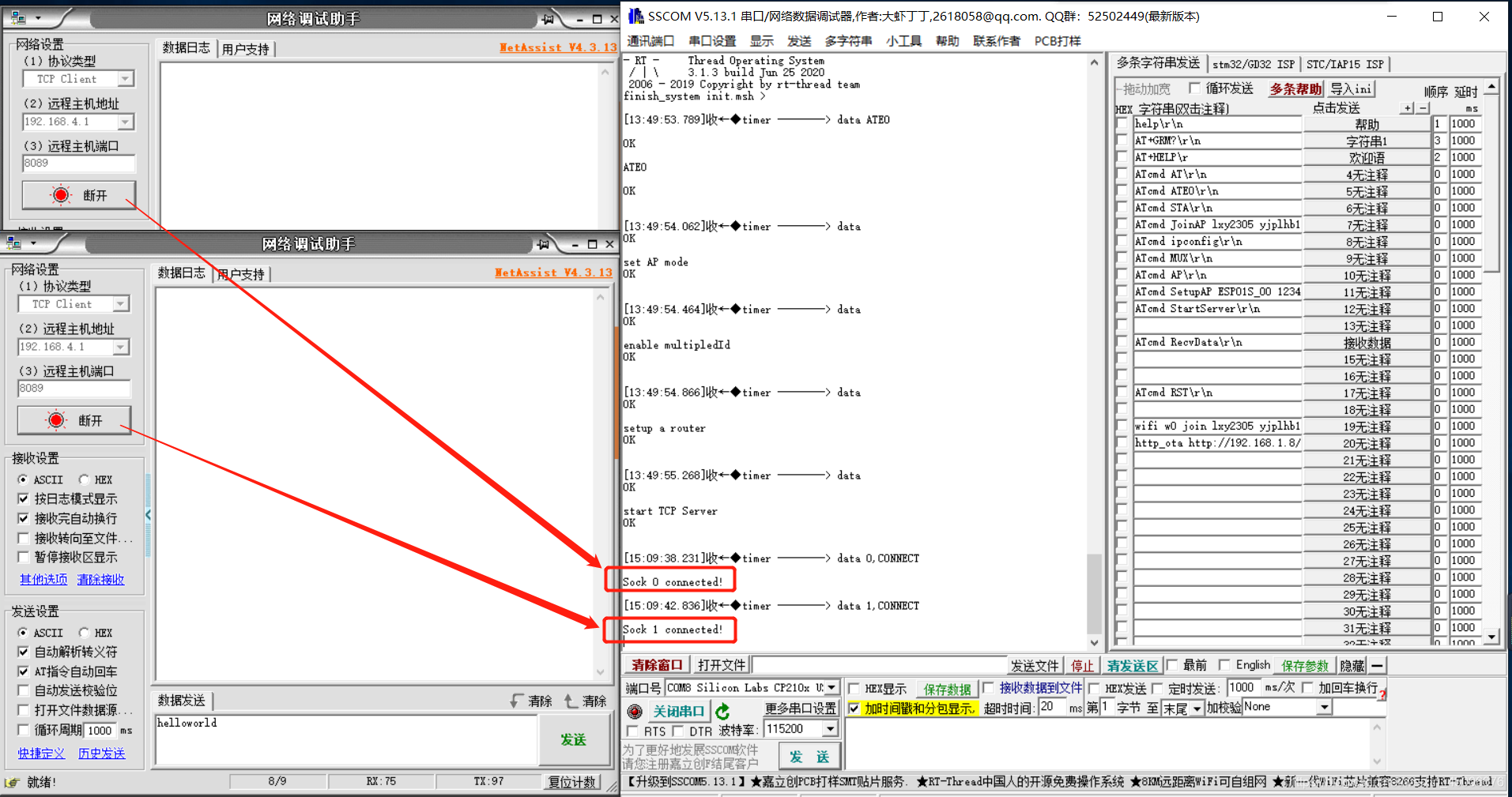
Task: Enable 定时发送 checkbox
Action: pyautogui.click(x=1157, y=689)
